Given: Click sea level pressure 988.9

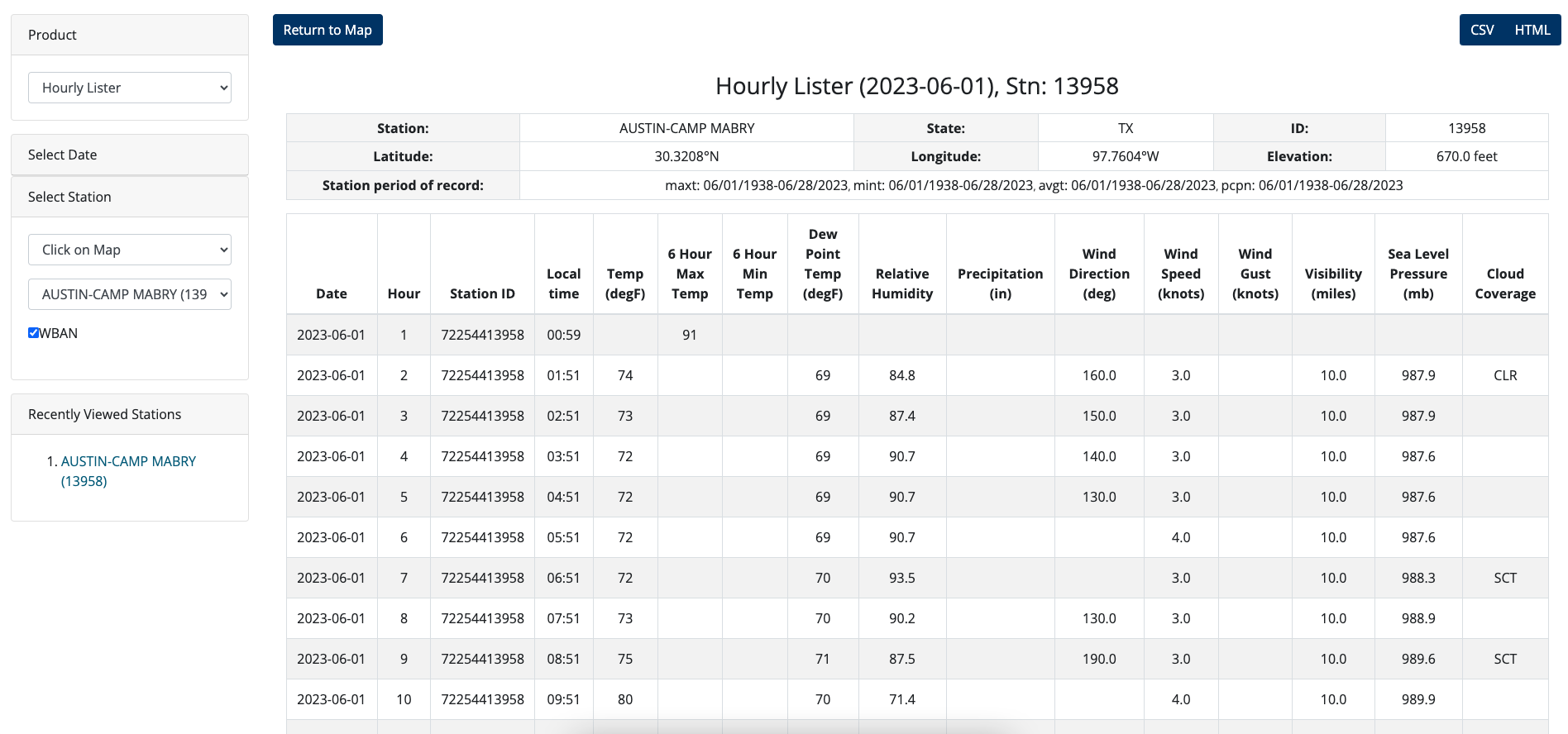Looking at the screenshot, I should 1418,618.
